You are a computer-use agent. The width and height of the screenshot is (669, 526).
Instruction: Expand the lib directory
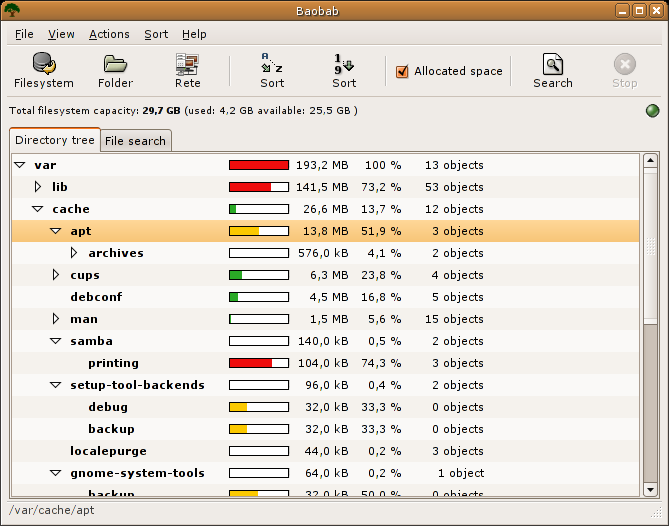[x=38, y=187]
